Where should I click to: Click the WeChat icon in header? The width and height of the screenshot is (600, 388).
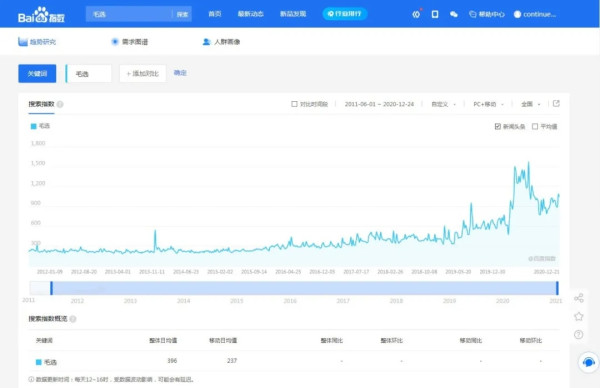pos(454,14)
